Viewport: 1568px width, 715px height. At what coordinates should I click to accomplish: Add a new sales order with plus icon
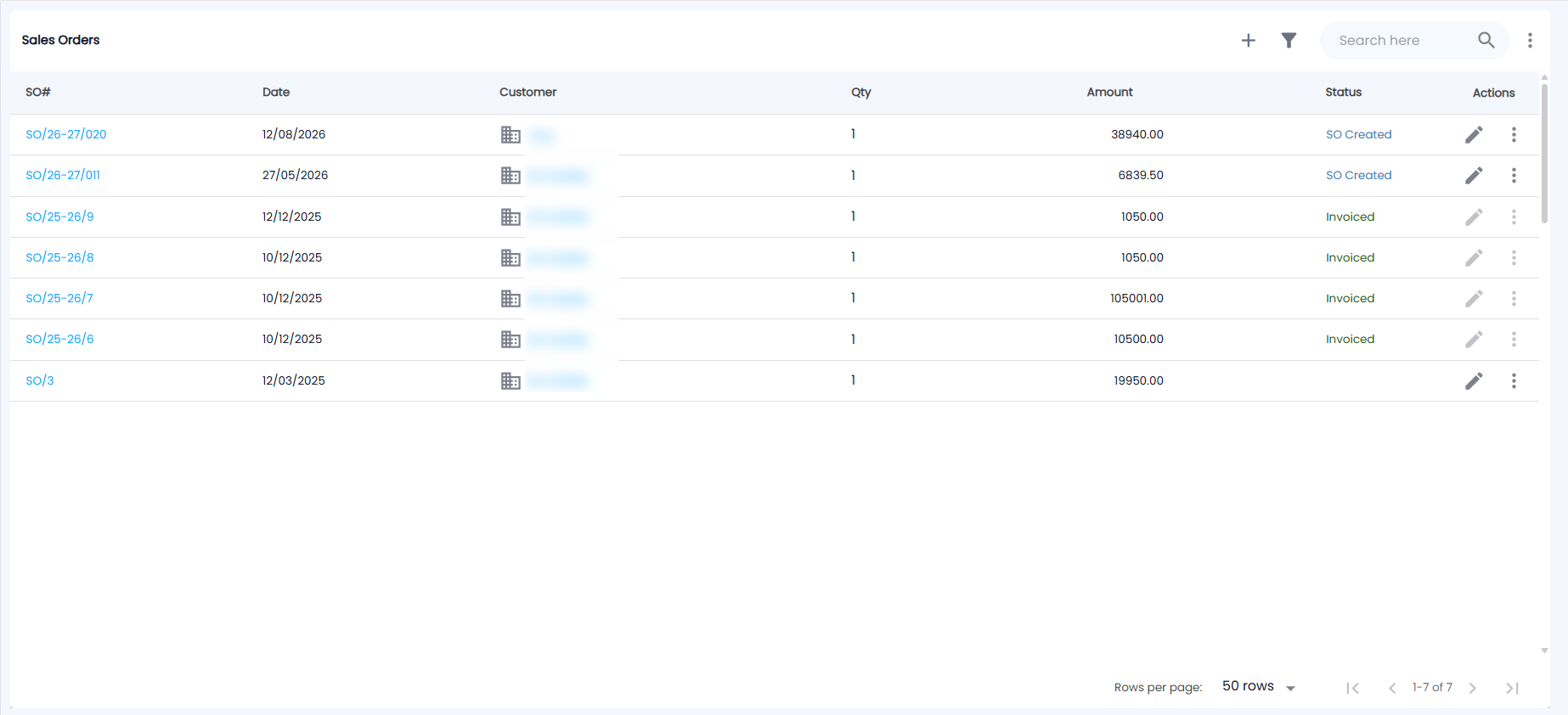pos(1248,40)
